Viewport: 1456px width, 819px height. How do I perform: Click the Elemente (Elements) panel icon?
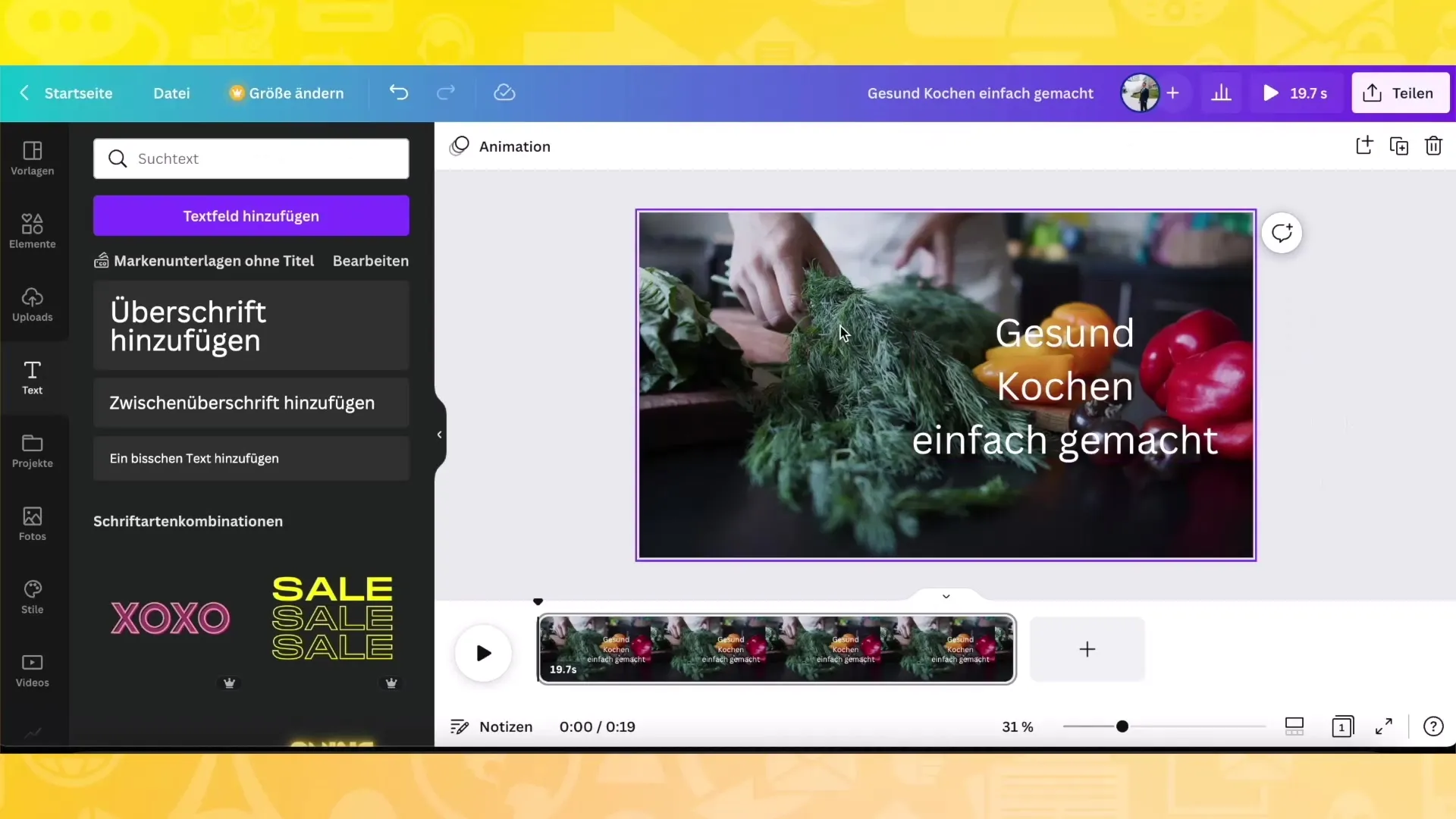point(31,230)
